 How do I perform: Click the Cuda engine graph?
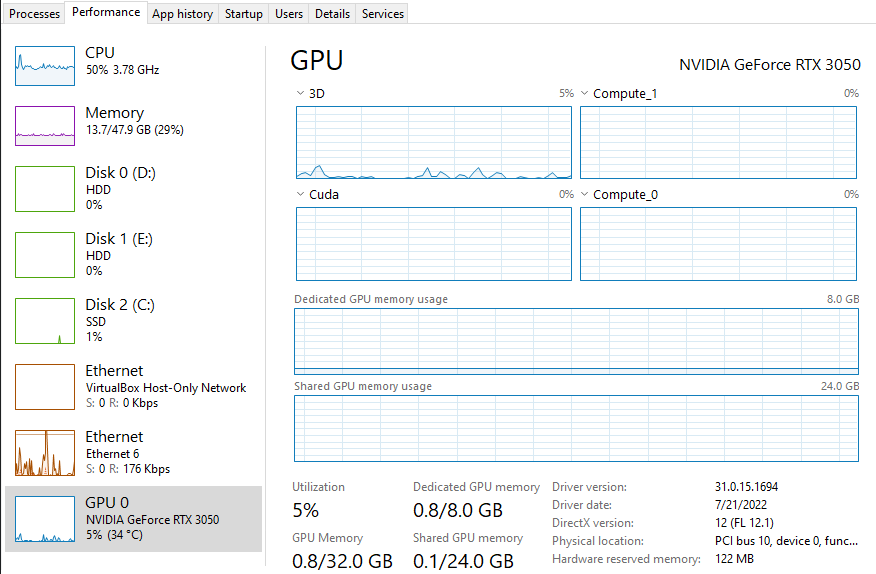tap(434, 244)
